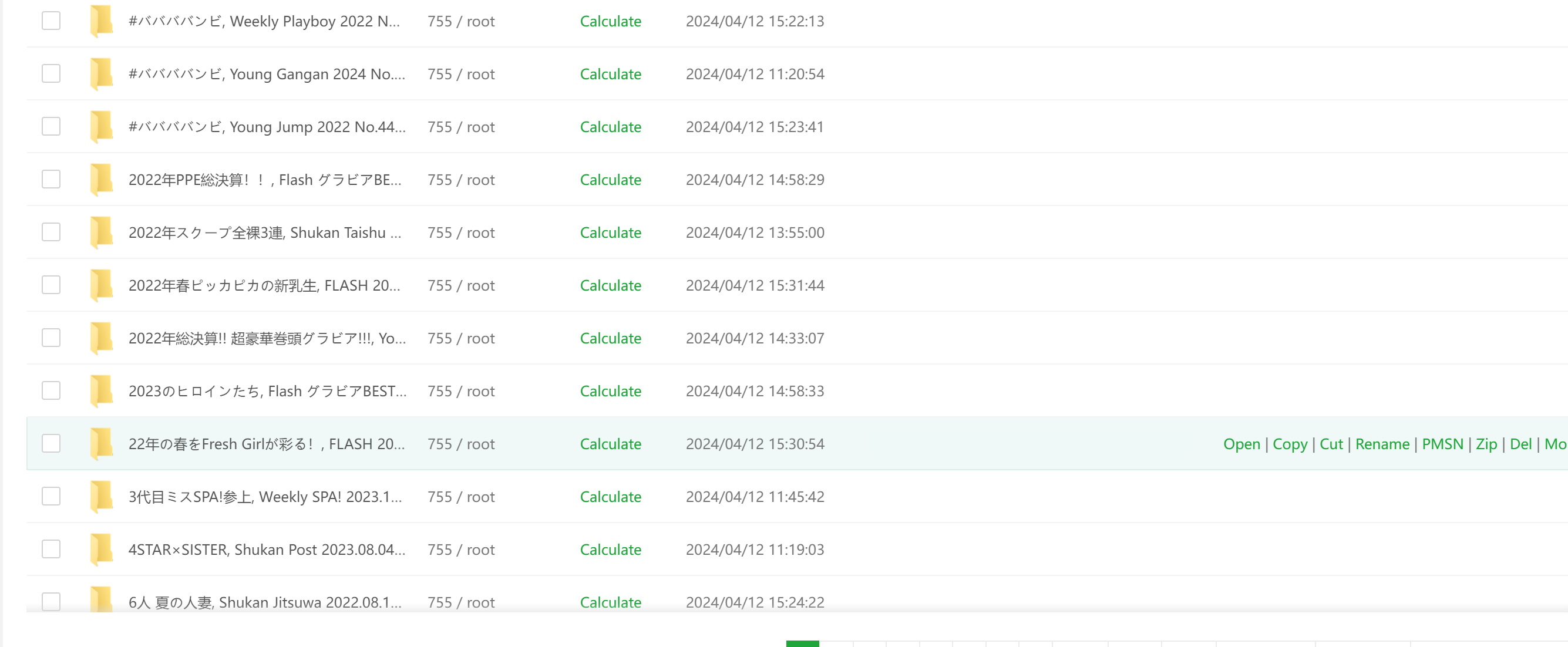Delete the highlighted folder with Del

coord(1520,444)
